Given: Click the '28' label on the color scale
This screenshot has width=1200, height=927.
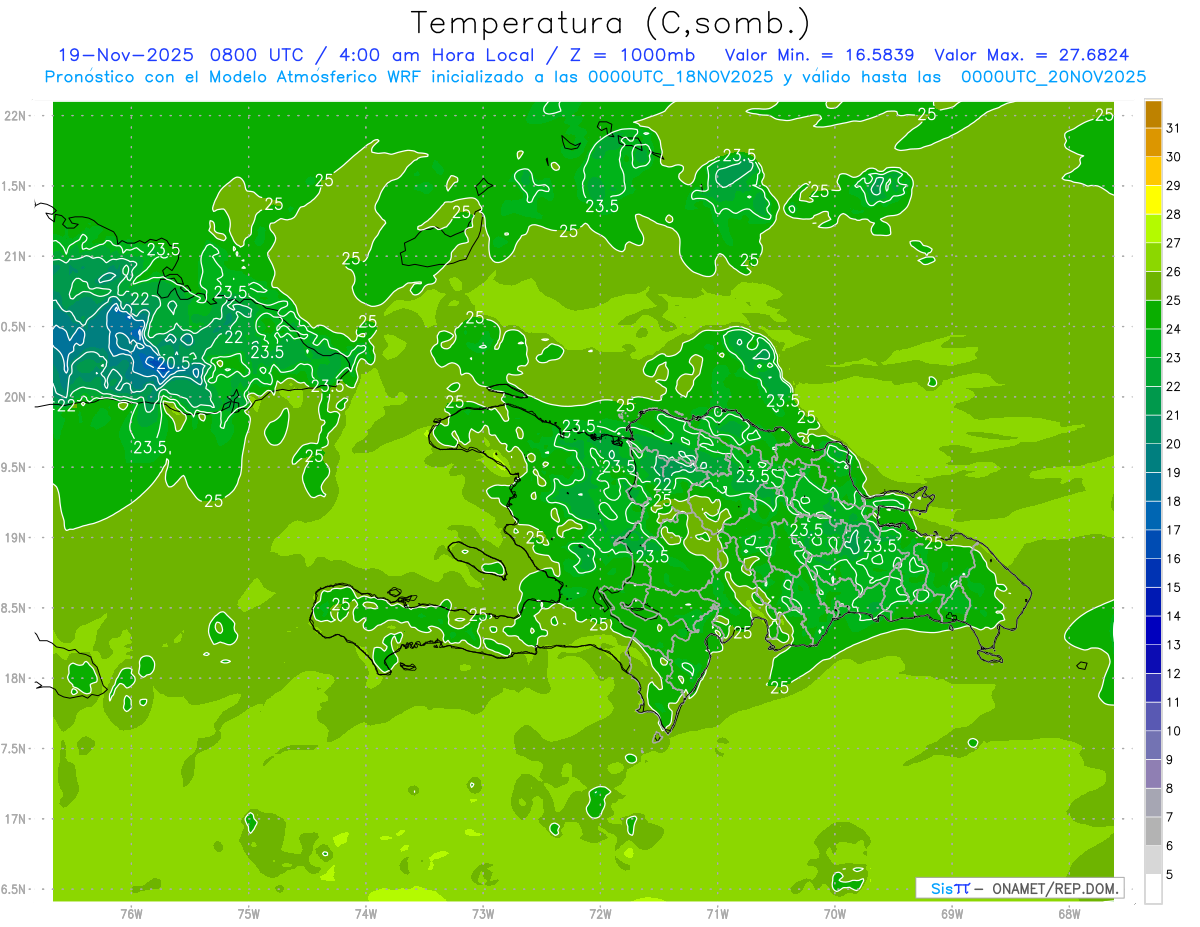Looking at the screenshot, I should tap(1174, 214).
